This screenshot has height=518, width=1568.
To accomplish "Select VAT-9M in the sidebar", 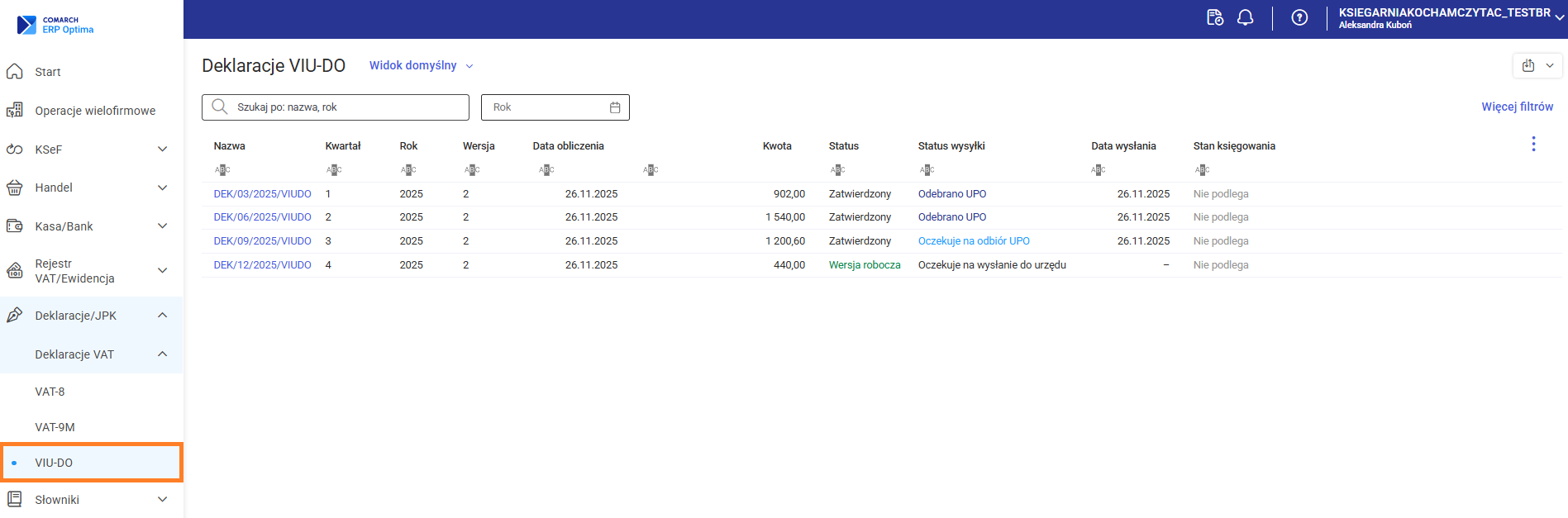I will [55, 427].
